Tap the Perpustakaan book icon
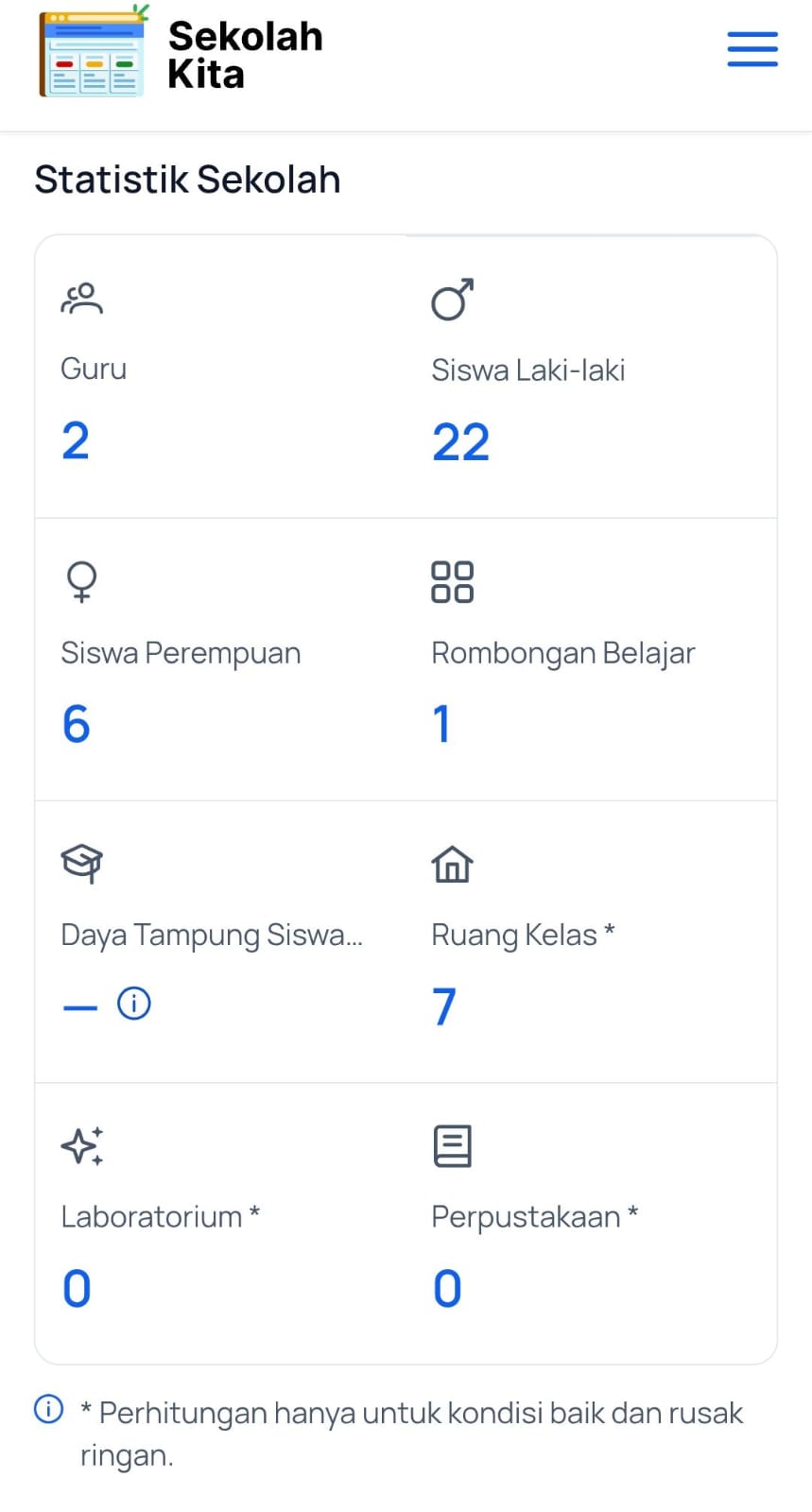 452,1146
